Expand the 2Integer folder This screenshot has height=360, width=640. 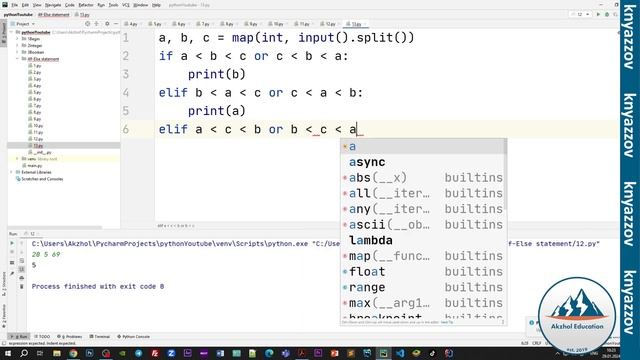pyautogui.click(x=18, y=46)
